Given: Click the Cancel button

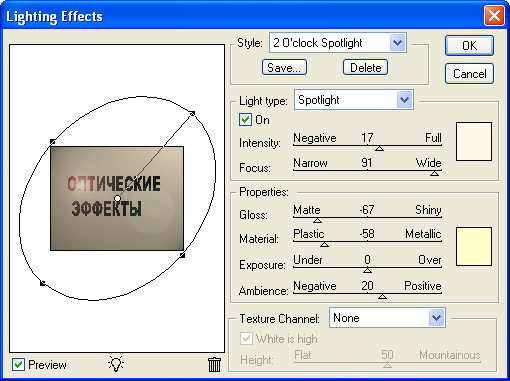Looking at the screenshot, I should [469, 73].
